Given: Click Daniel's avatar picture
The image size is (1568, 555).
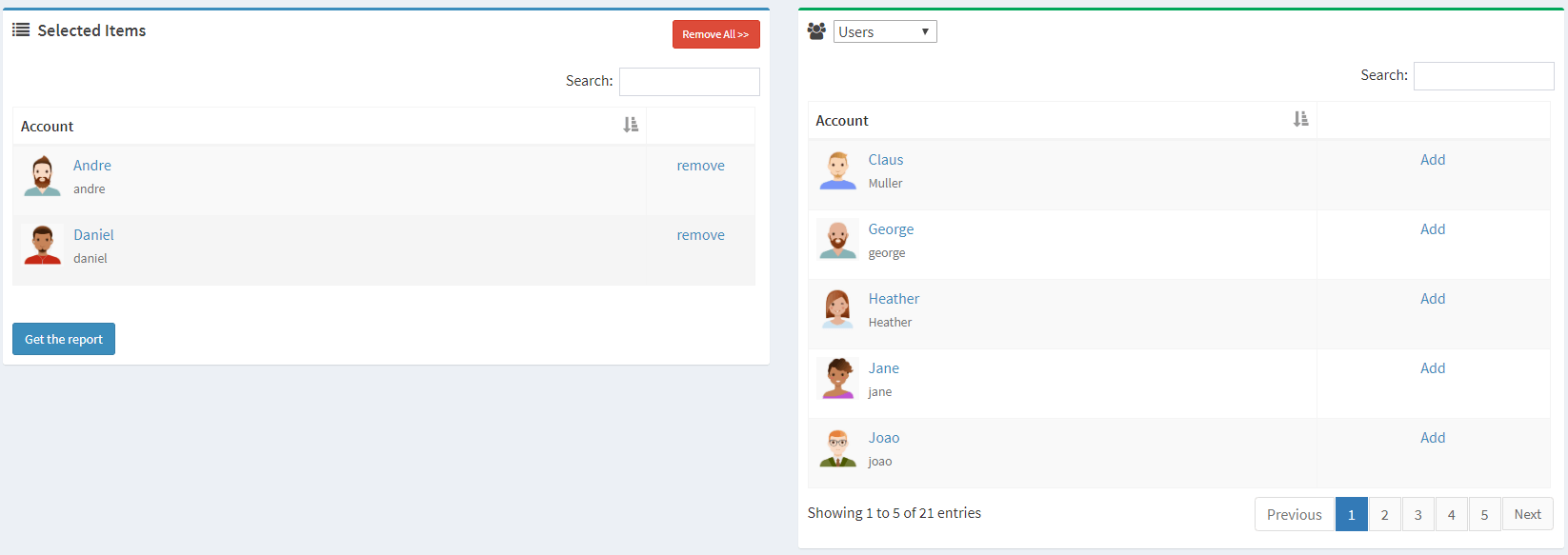Looking at the screenshot, I should [42, 246].
